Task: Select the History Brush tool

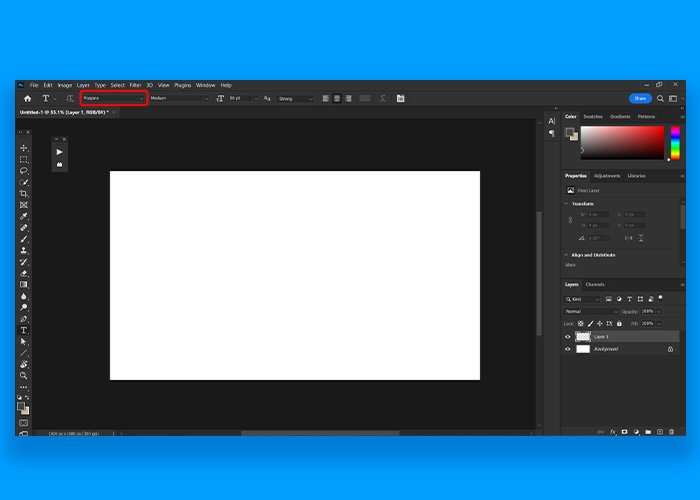Action: tap(24, 262)
